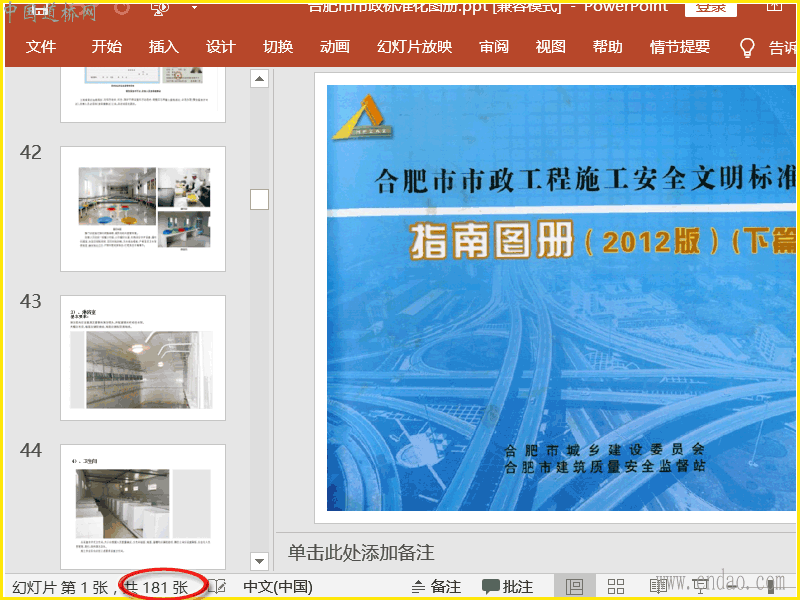Expand the Quick Access Toolbar customize arrow

194,8
